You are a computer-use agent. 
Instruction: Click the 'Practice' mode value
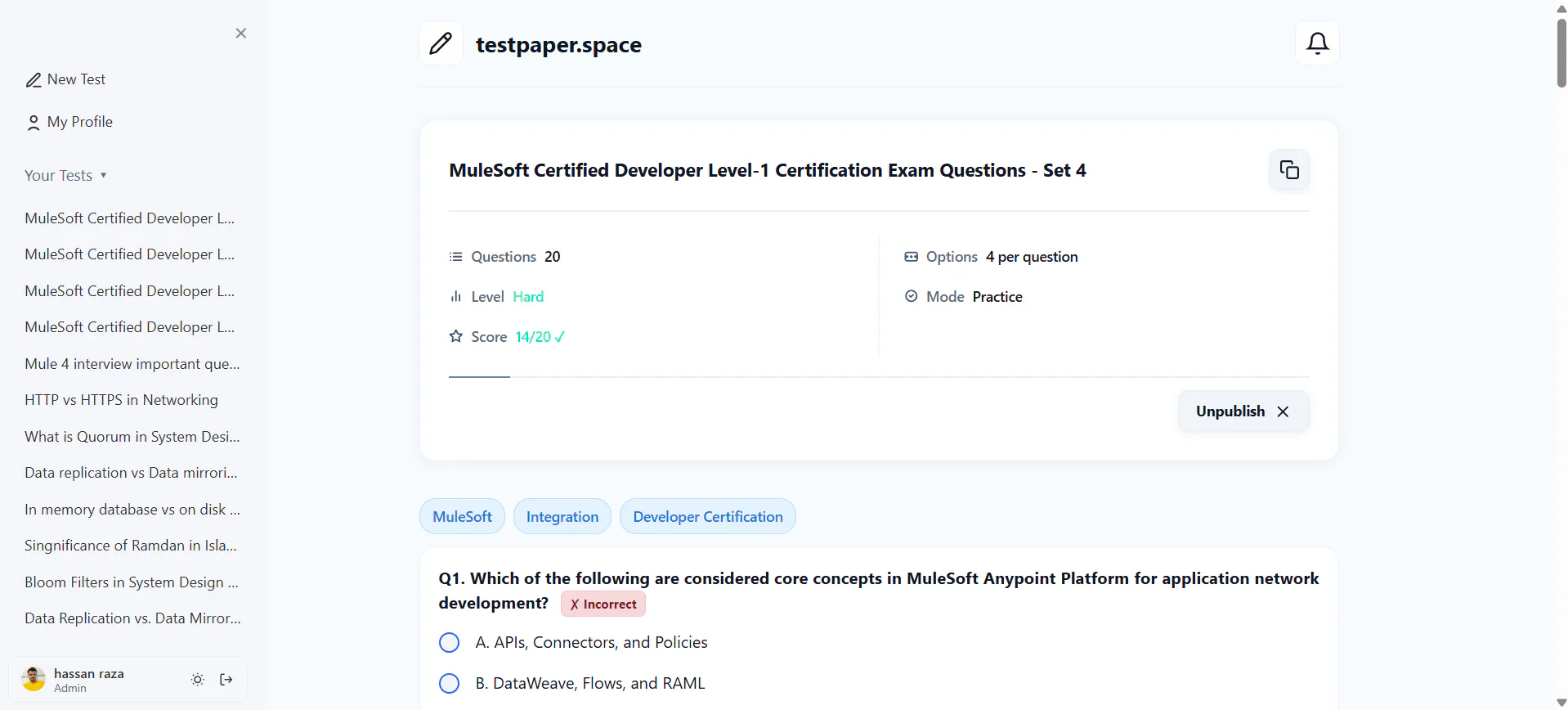(x=997, y=297)
